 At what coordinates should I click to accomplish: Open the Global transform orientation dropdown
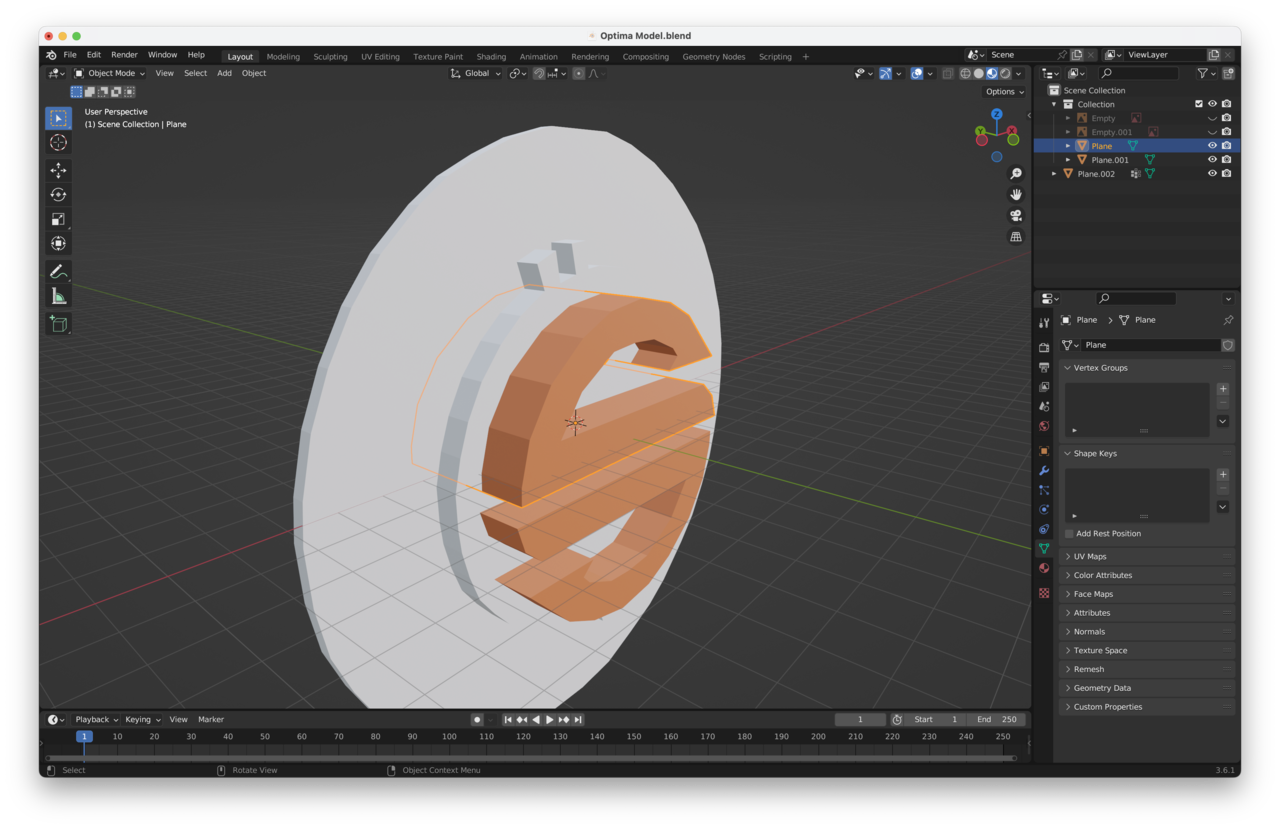[x=475, y=73]
